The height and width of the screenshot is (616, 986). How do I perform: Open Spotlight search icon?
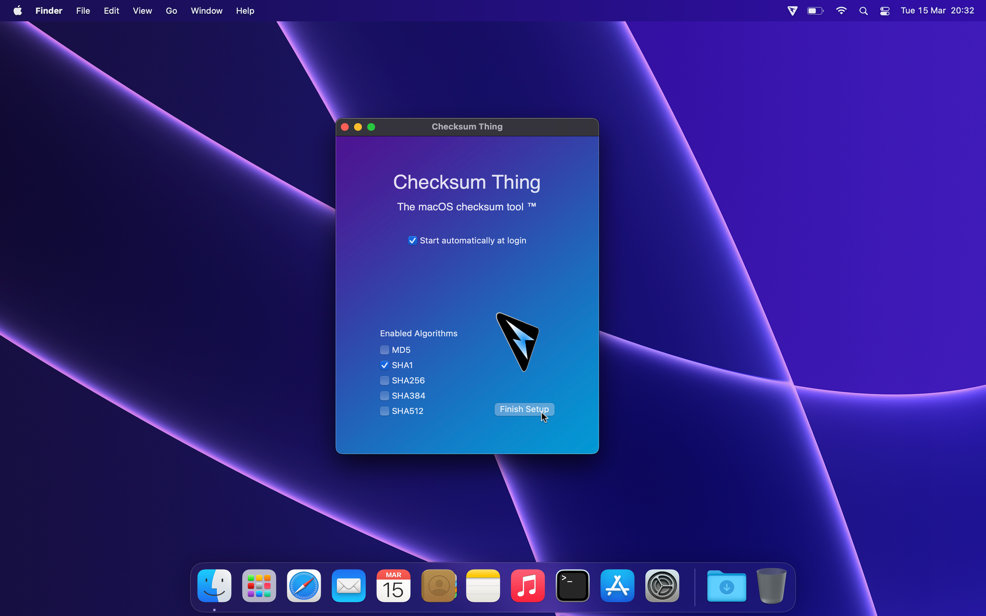[x=863, y=11]
